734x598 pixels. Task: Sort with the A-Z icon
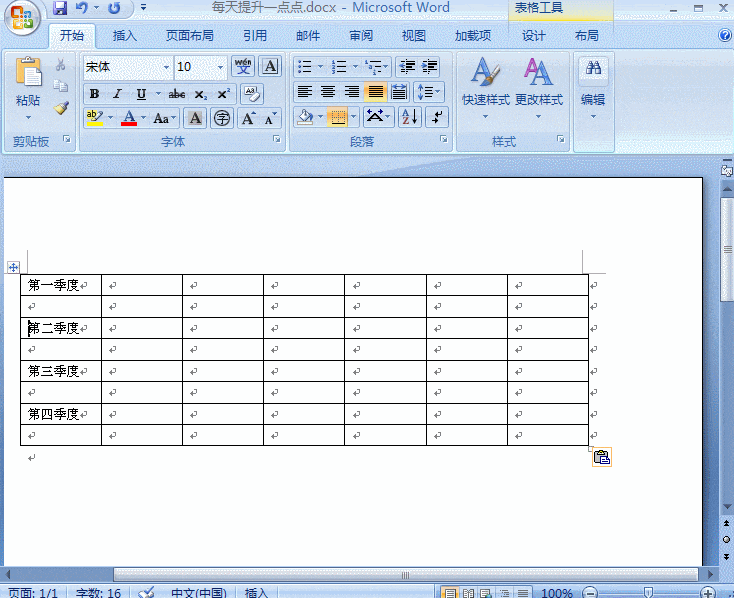pyautogui.click(x=410, y=117)
